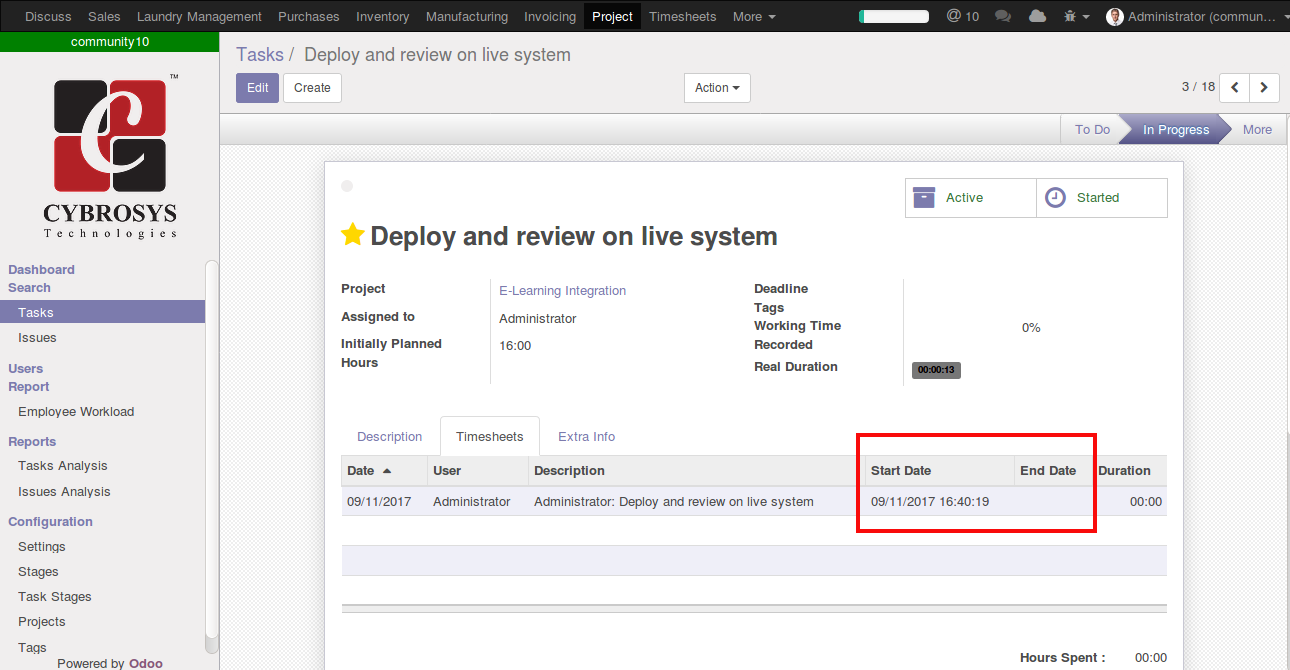
Task: Click the Started clock icon
Action: tap(1056, 198)
